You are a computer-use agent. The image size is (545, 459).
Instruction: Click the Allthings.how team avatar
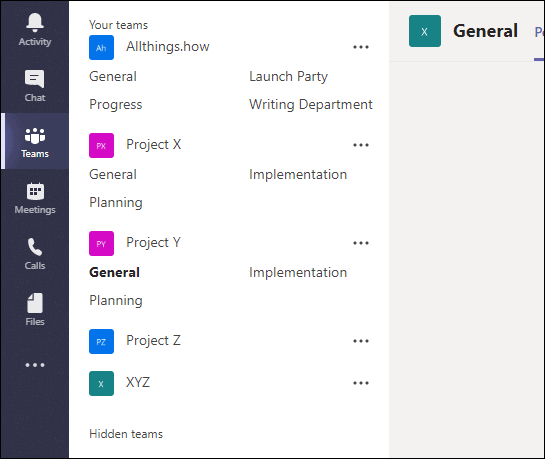click(x=101, y=48)
